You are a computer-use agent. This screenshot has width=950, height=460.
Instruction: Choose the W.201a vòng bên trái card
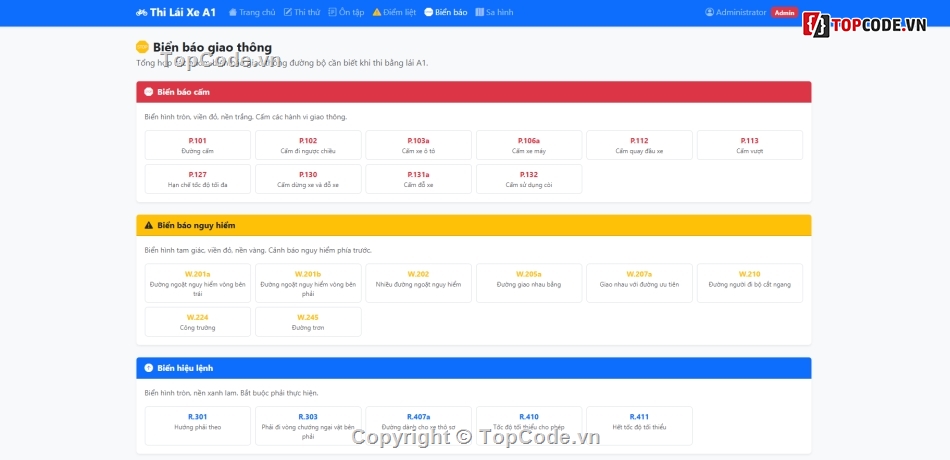[198, 283]
